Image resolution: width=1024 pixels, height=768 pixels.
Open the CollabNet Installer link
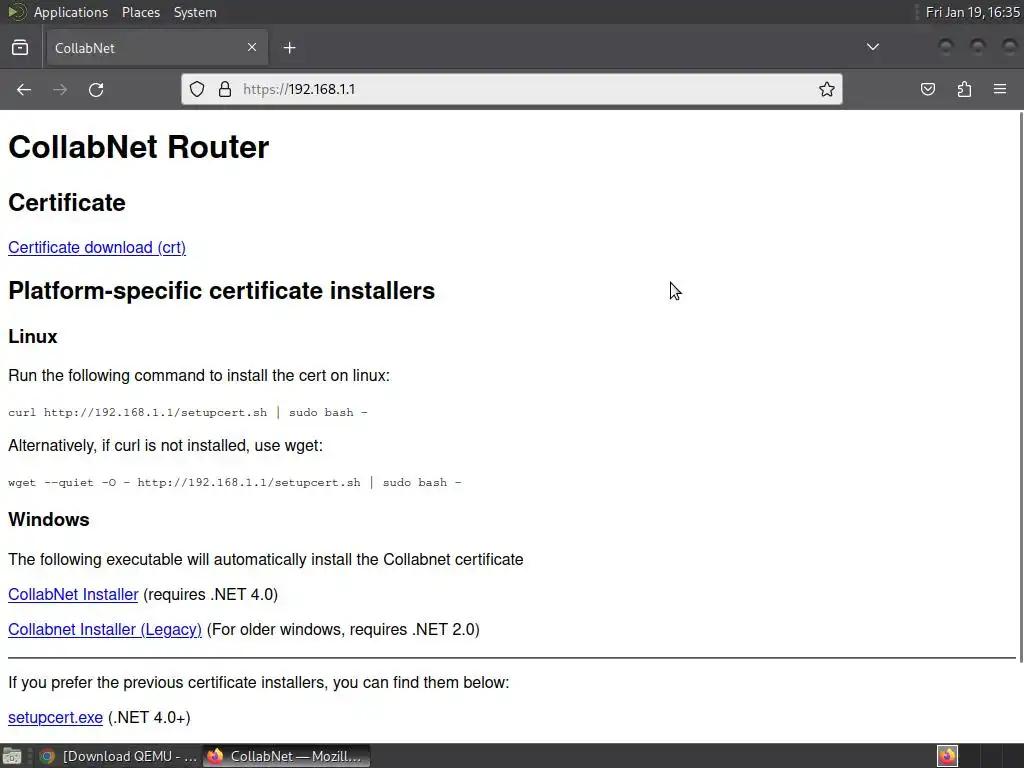(73, 594)
